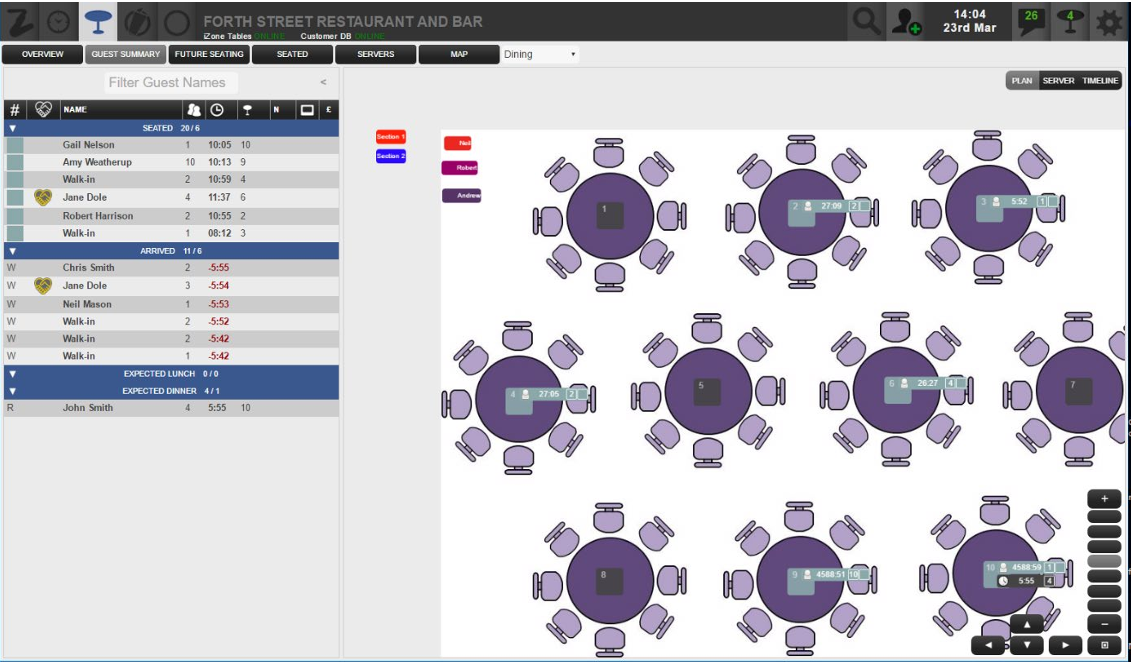
Task: Open settings gear icon
Action: pos(1109,22)
